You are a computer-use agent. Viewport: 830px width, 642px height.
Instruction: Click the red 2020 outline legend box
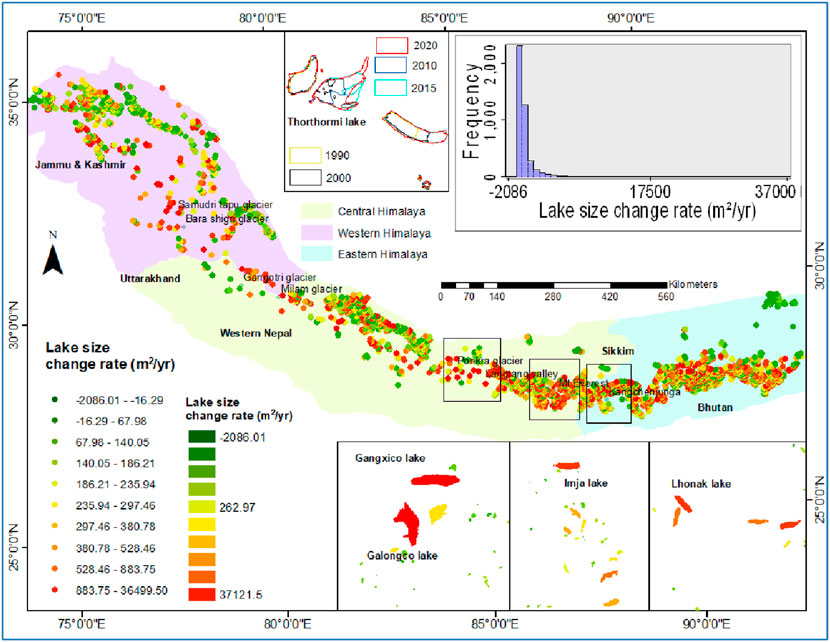click(392, 46)
